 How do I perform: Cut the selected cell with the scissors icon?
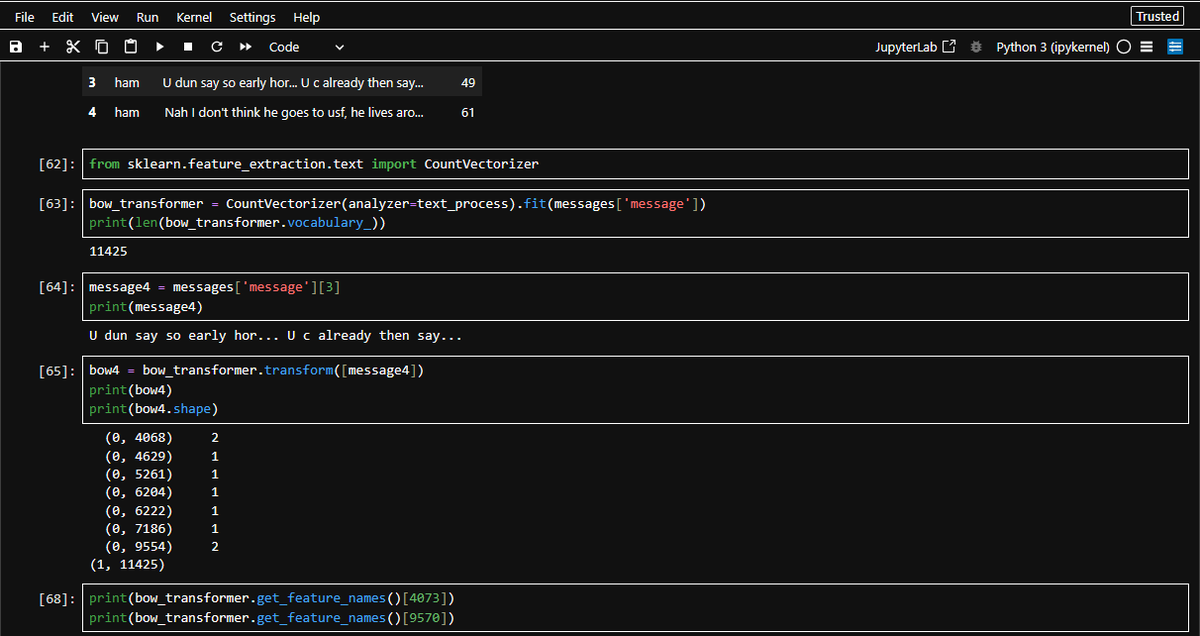pyautogui.click(x=73, y=47)
